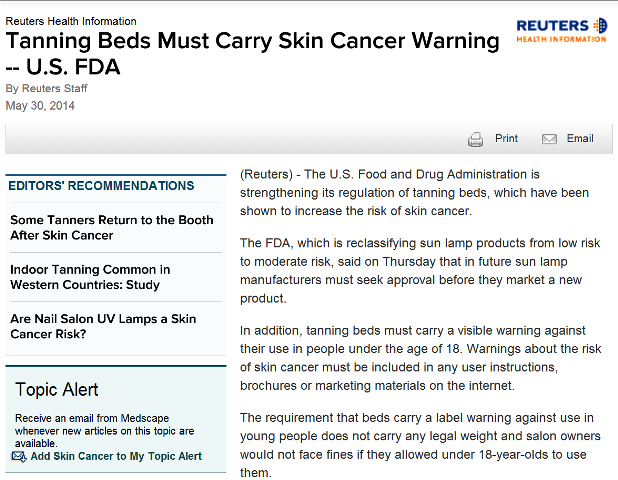Click the Reuters Health Information logo
Image resolution: width=618 pixels, height=480 pixels.
[x=562, y=30]
